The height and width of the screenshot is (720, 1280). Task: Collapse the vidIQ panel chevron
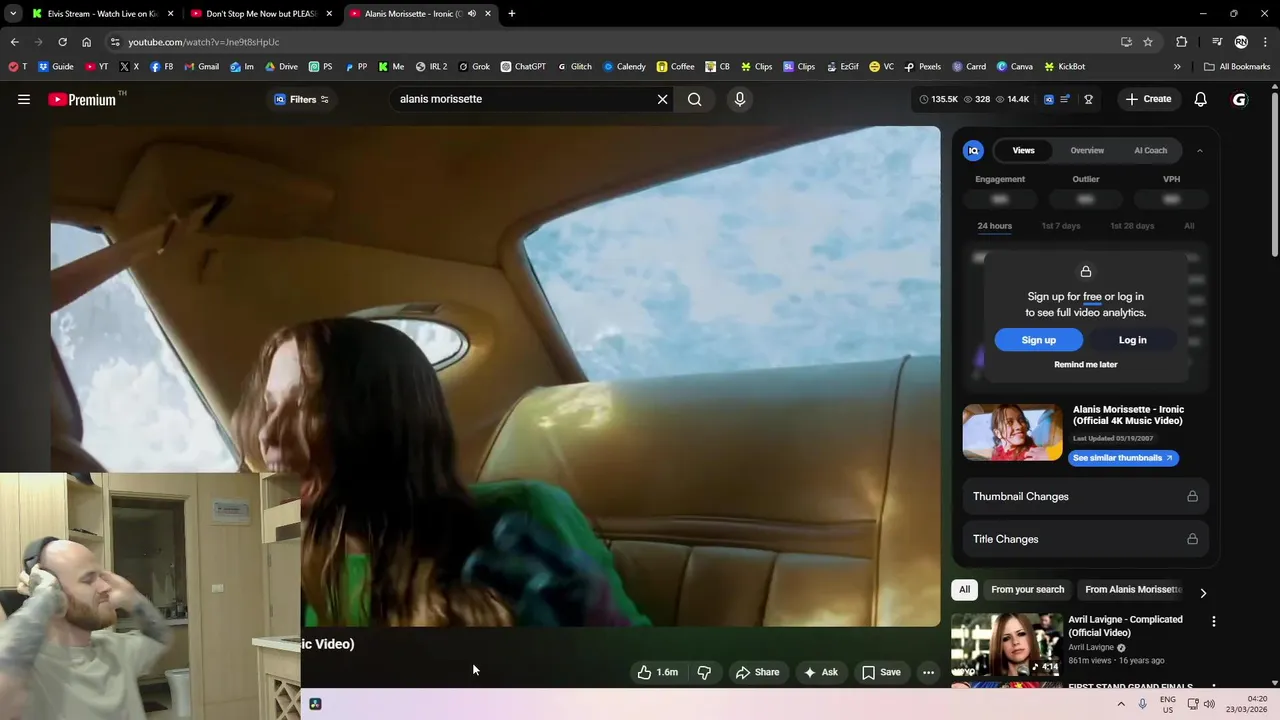(1200, 150)
